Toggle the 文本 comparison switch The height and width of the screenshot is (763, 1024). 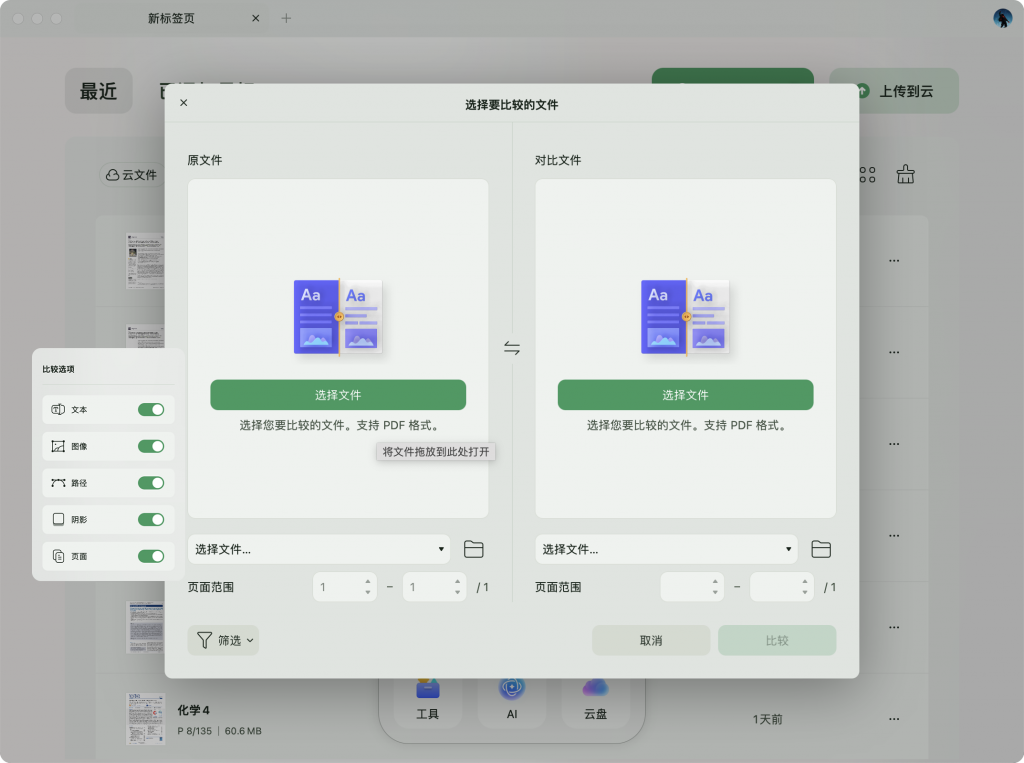[x=151, y=410]
